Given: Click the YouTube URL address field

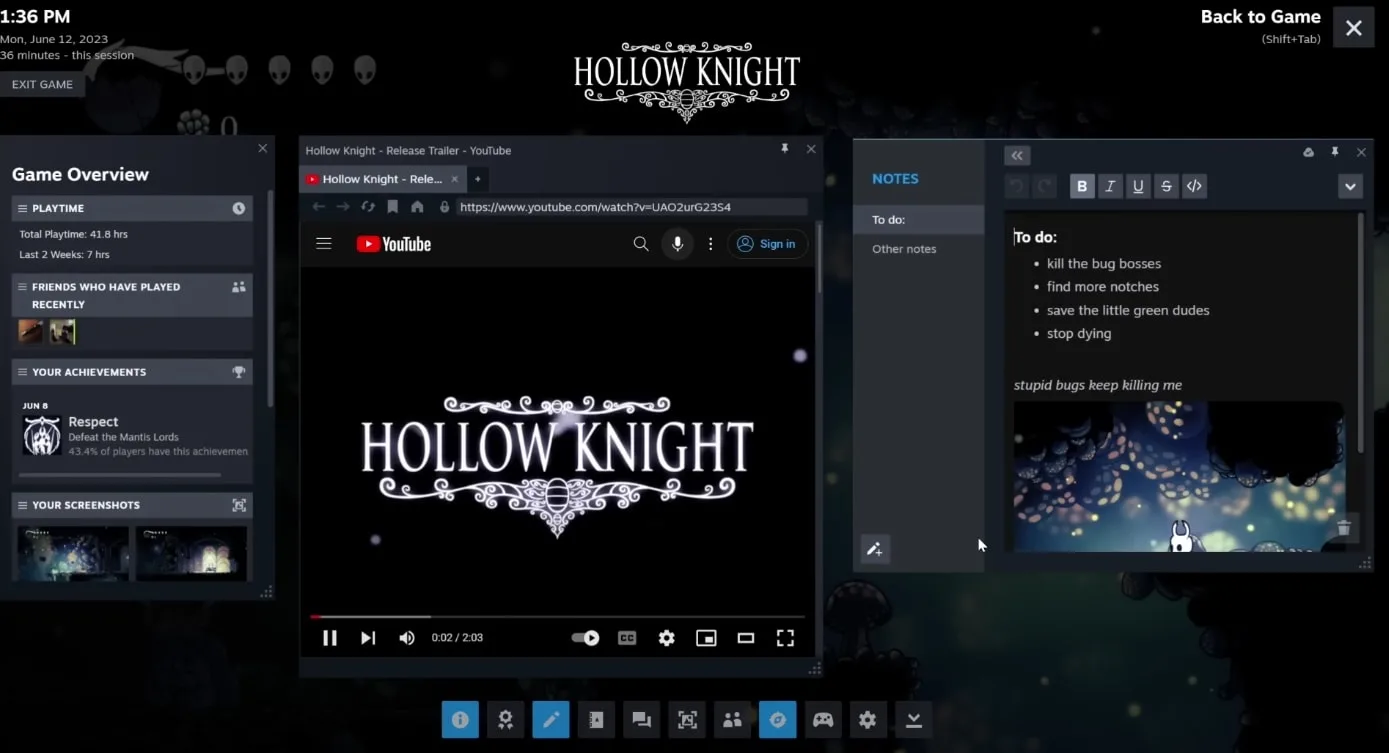Looking at the screenshot, I should click(x=631, y=207).
